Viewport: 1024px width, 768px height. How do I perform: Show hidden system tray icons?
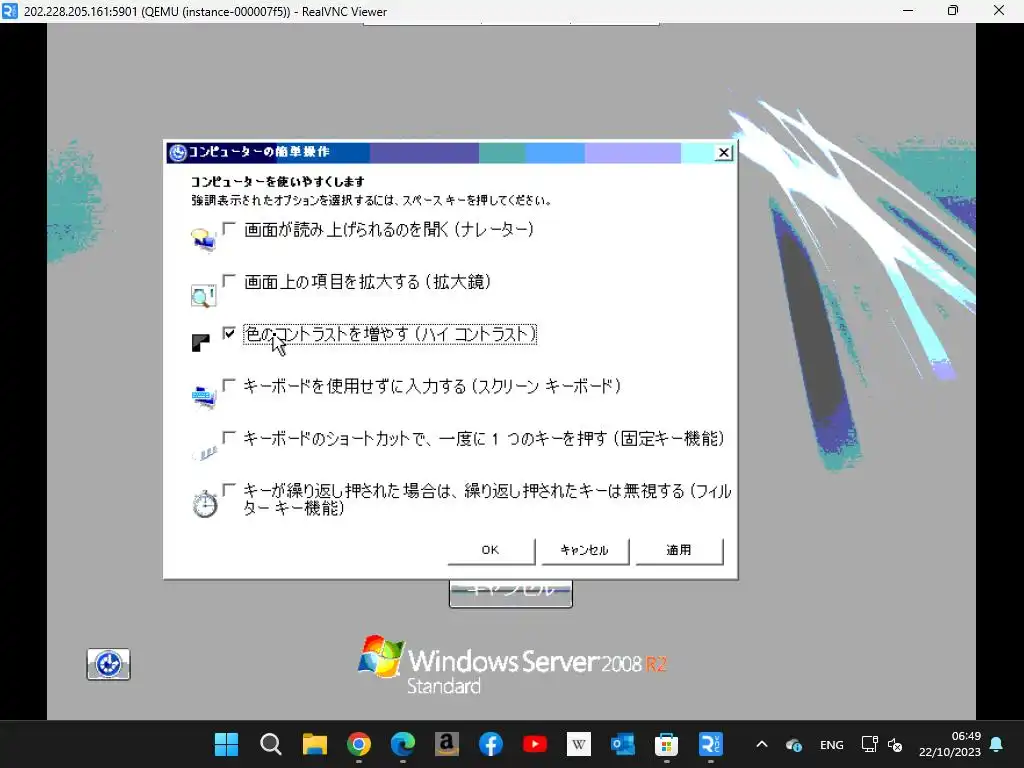point(761,744)
